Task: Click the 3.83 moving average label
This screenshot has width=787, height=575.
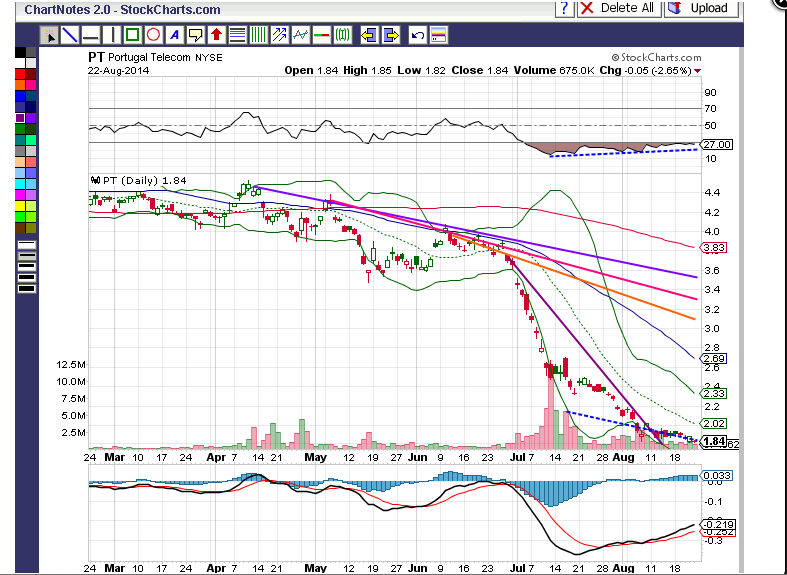Action: (714, 247)
